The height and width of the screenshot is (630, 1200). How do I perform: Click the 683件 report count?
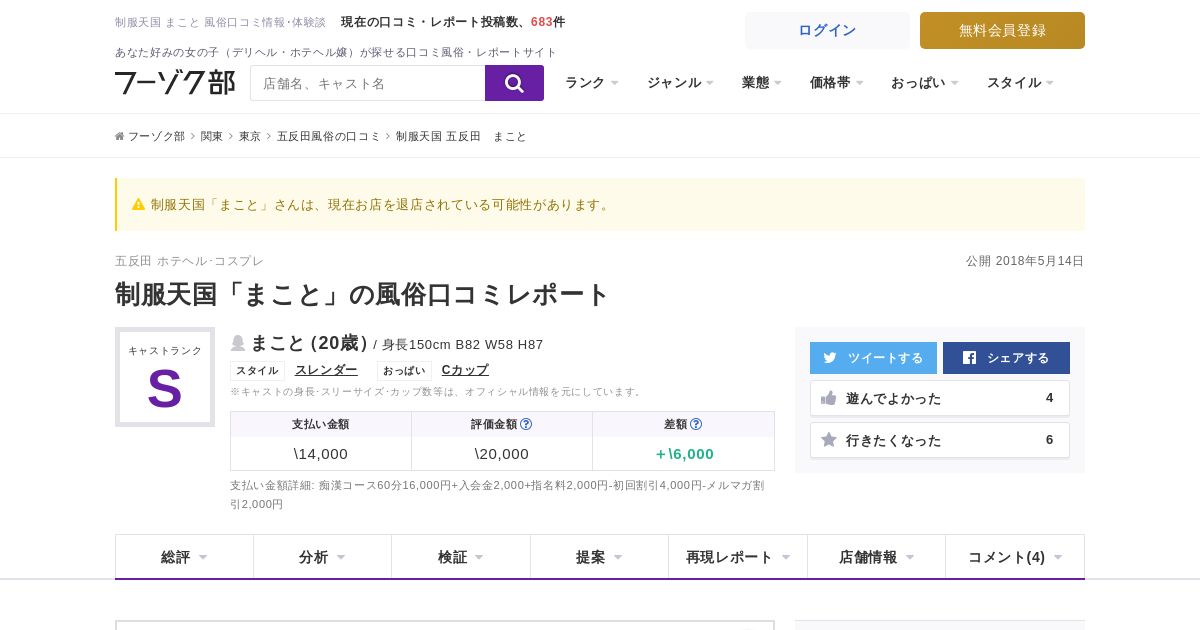pyautogui.click(x=548, y=22)
